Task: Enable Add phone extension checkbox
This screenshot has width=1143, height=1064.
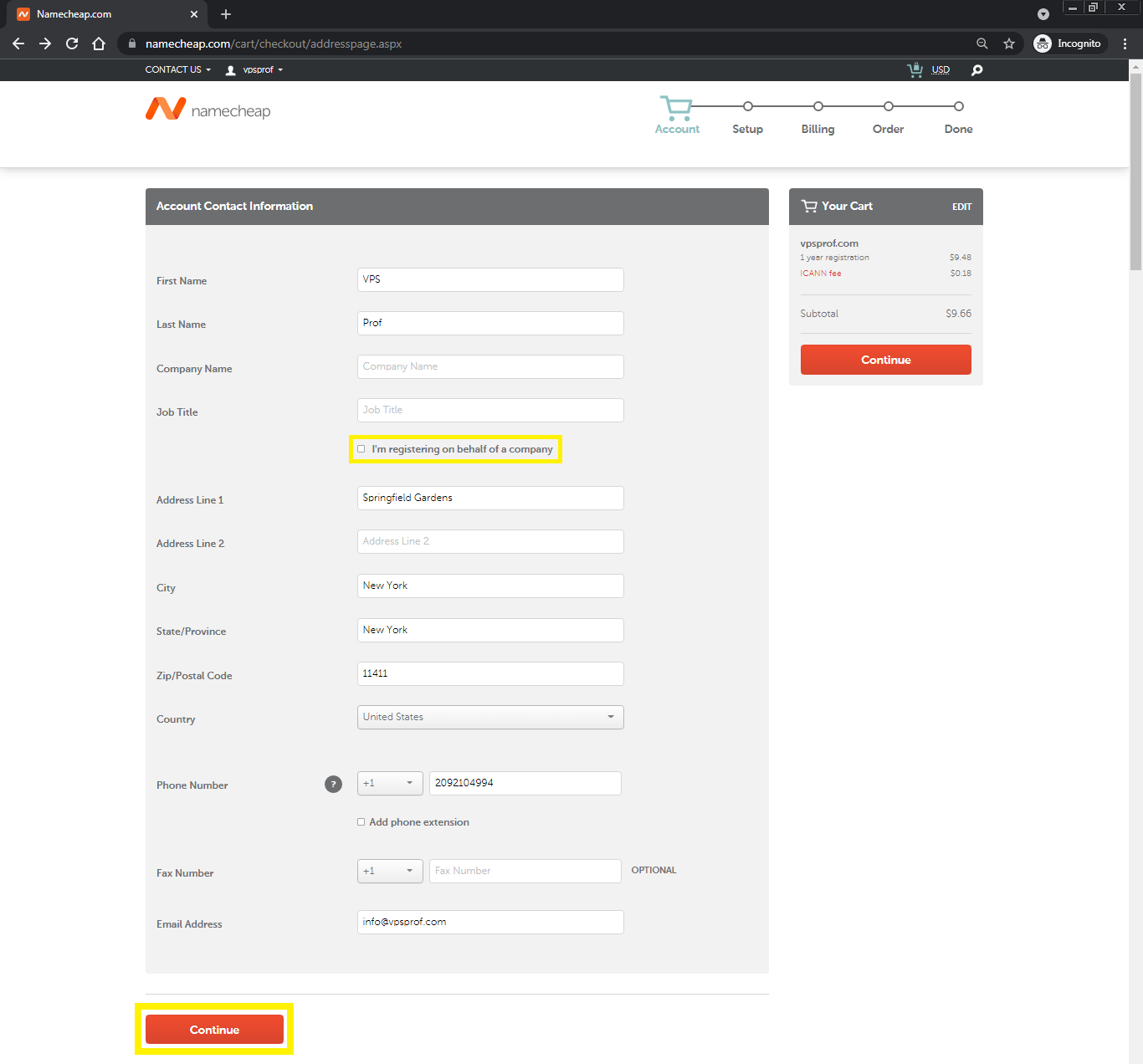Action: [x=361, y=822]
